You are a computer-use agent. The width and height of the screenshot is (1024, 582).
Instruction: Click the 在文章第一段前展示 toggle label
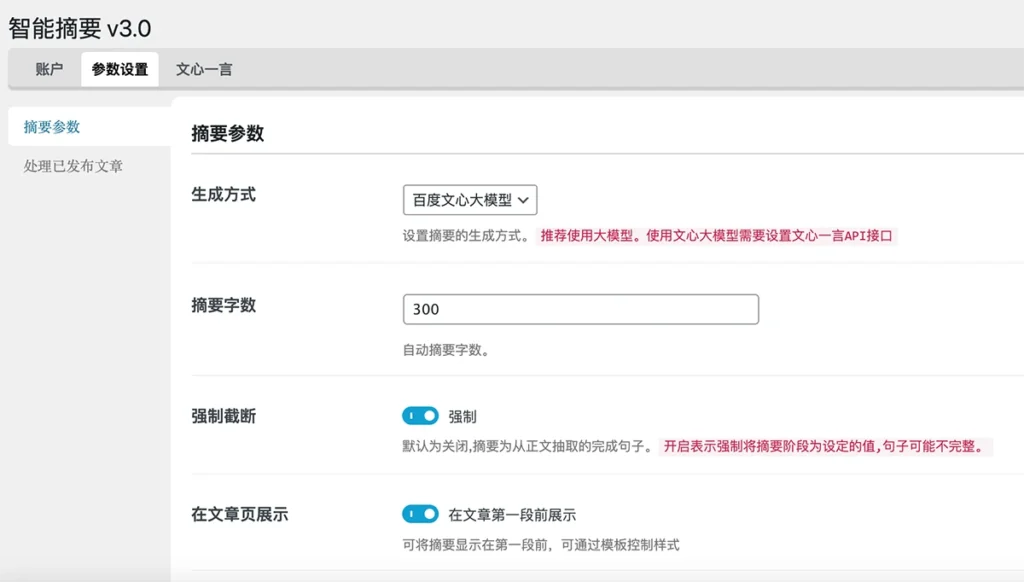click(x=512, y=515)
